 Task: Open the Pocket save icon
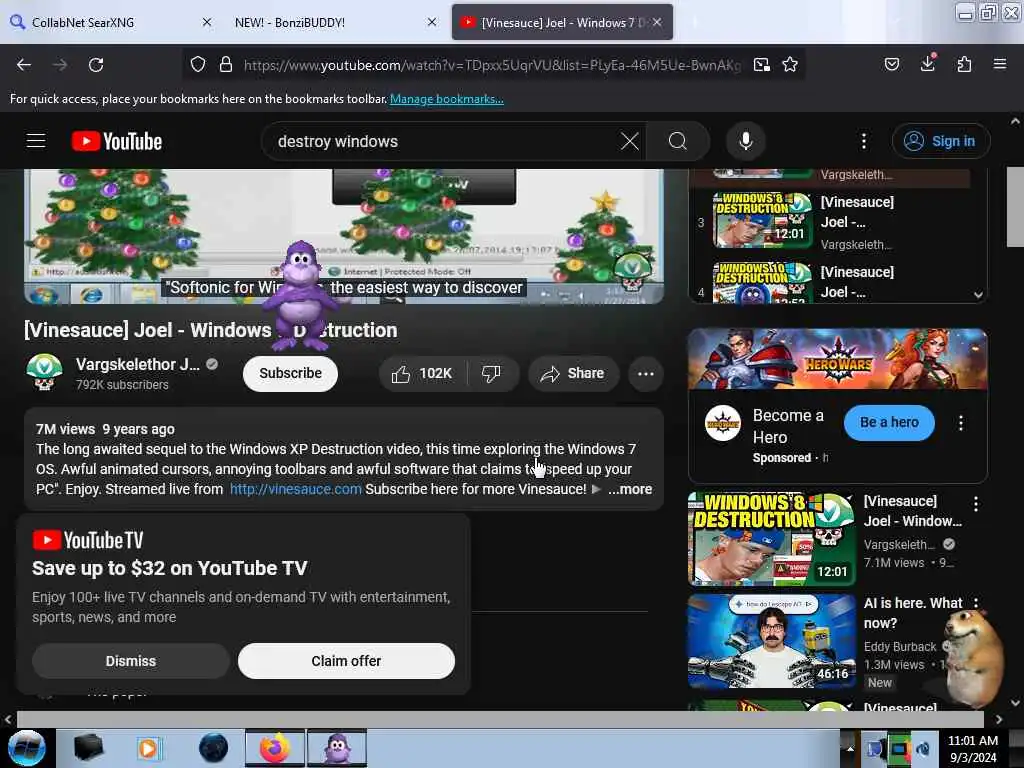[x=892, y=65]
